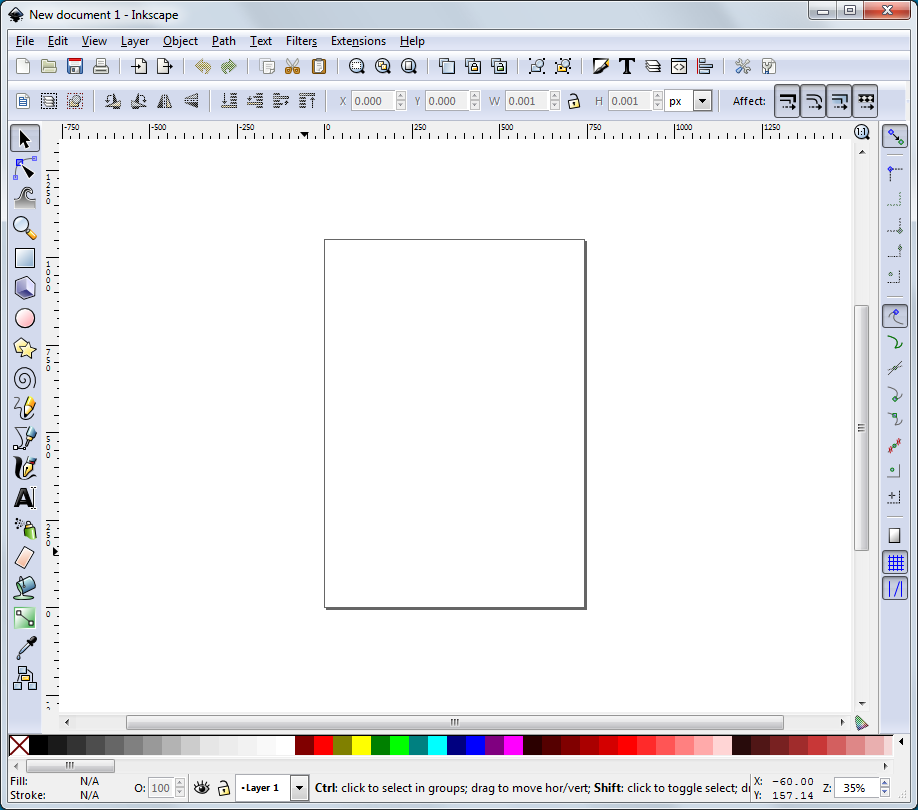Click the zoom 1:1 canvas corner button

861,132
